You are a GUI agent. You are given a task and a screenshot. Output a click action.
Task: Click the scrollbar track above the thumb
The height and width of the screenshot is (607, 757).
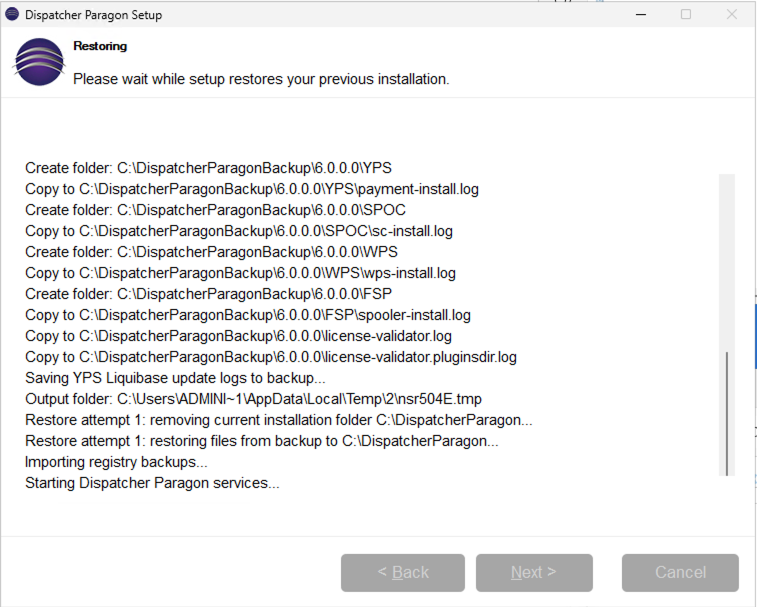click(x=727, y=263)
